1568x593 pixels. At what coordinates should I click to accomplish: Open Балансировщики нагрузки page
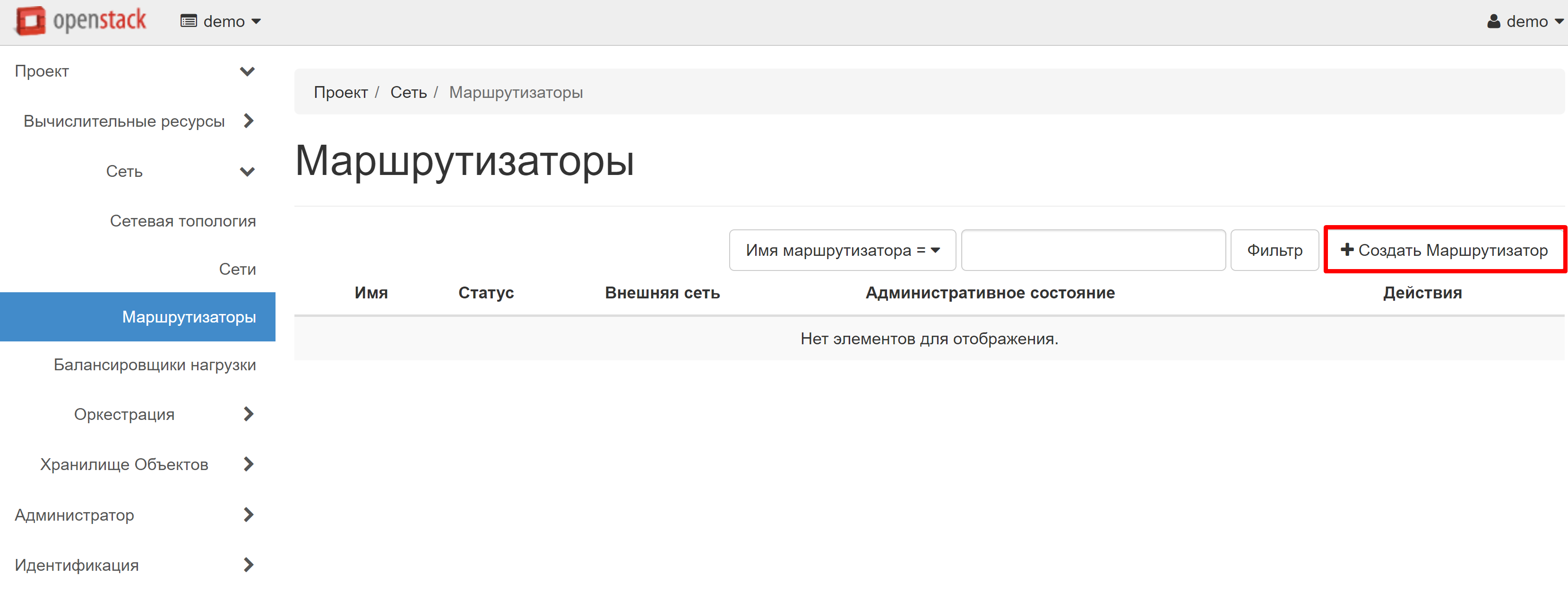pyautogui.click(x=155, y=365)
